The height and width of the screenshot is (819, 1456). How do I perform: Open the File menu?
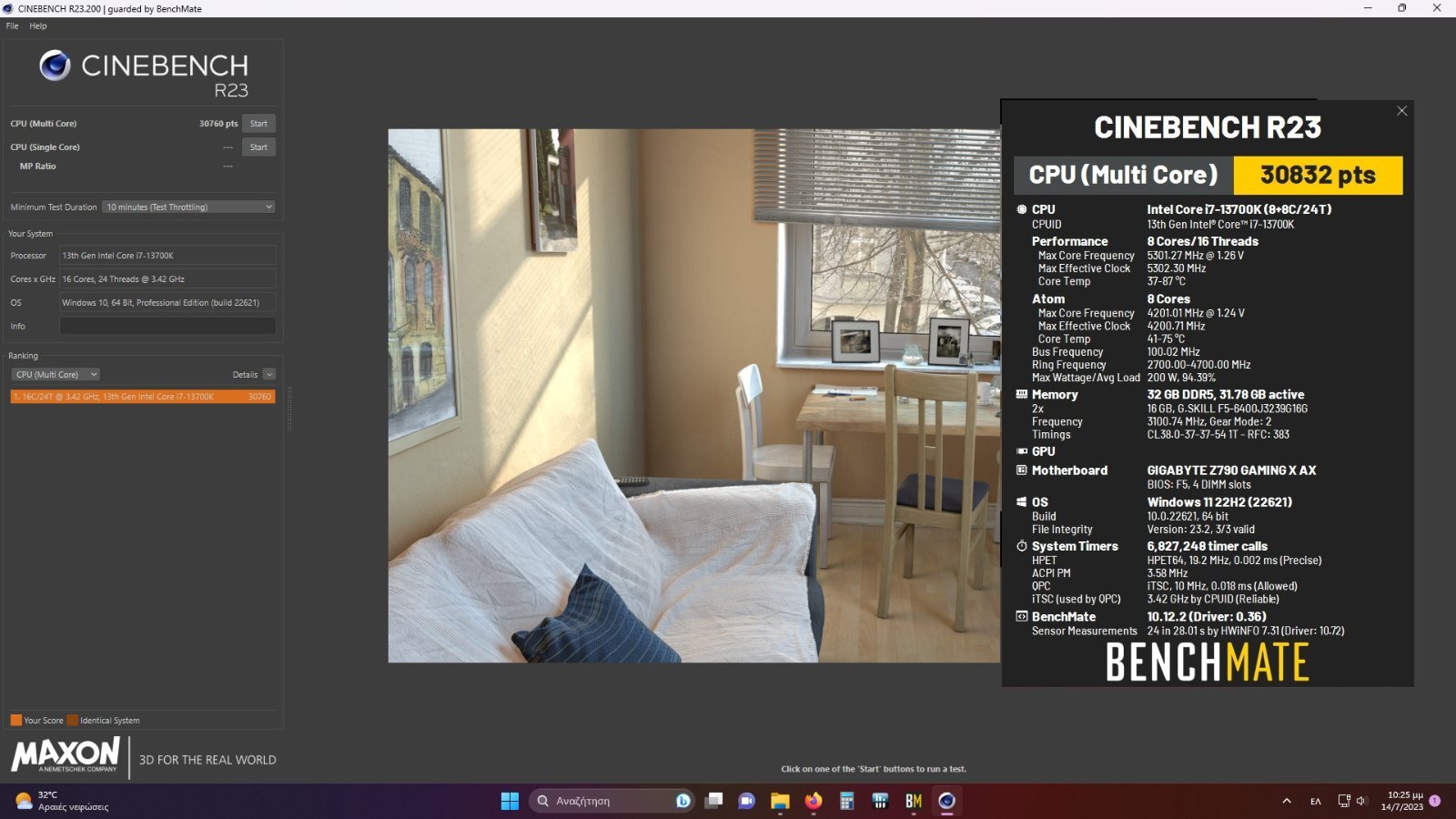[x=12, y=26]
